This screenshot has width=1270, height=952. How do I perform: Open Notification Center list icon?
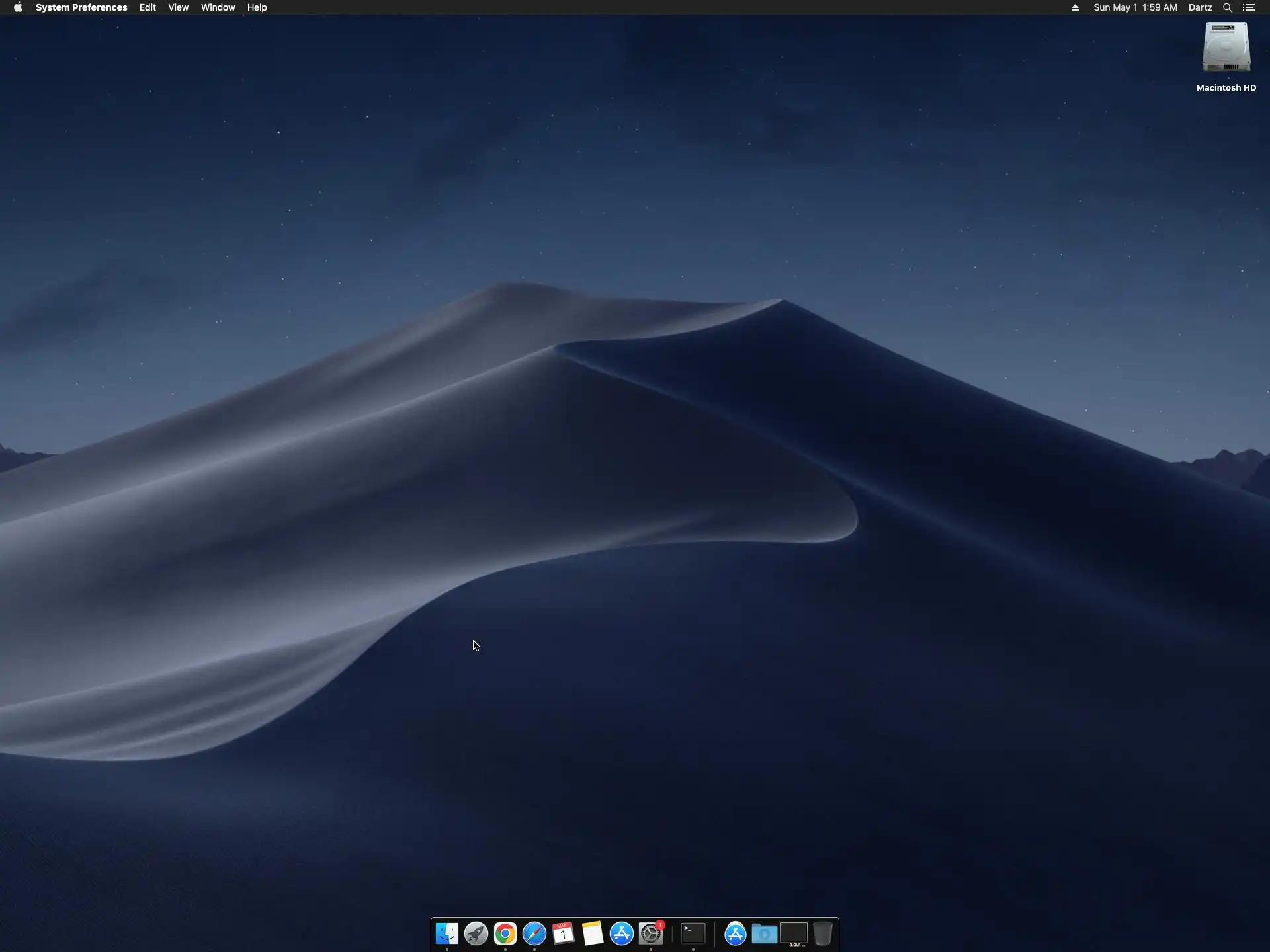pos(1249,7)
